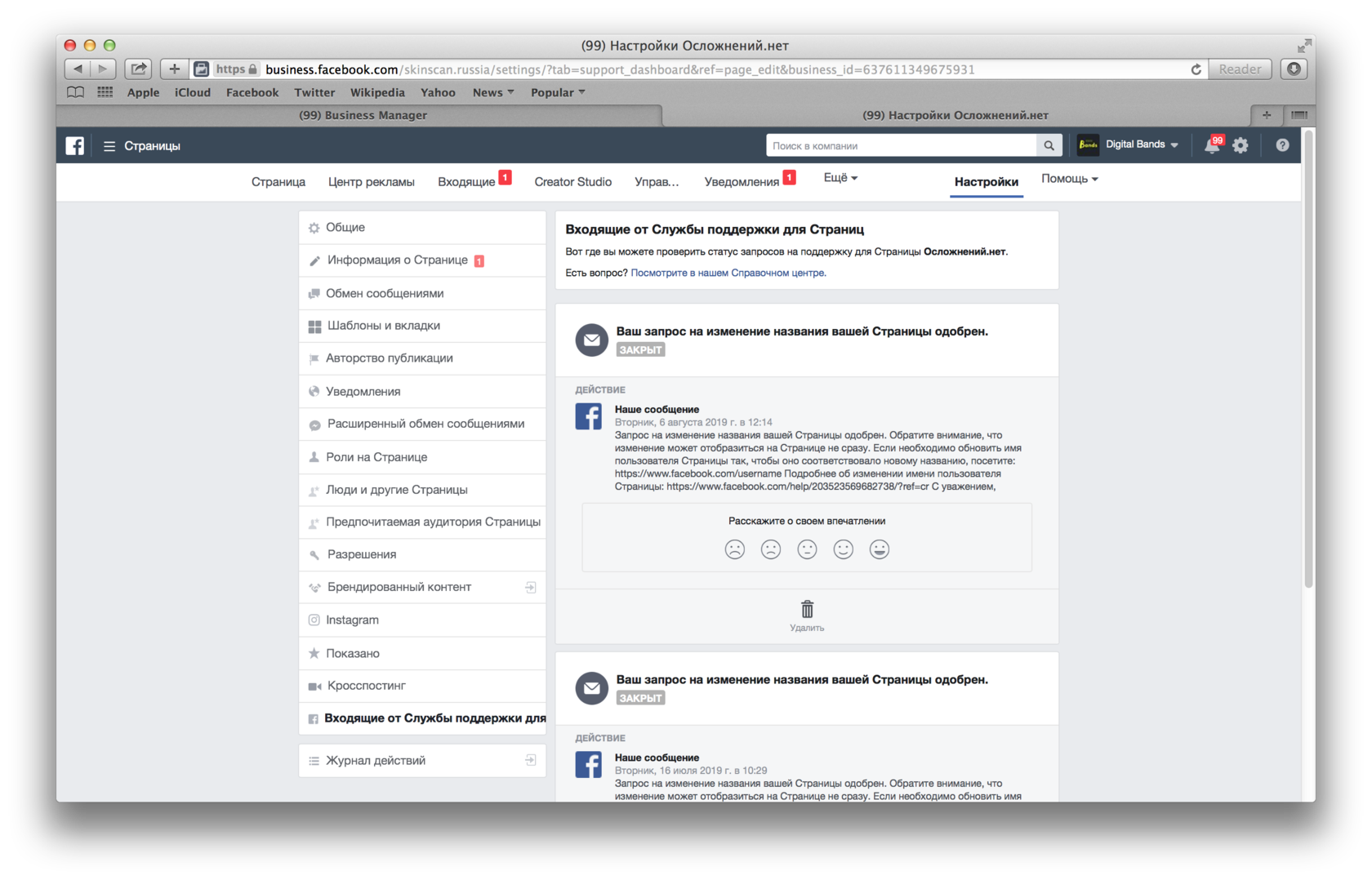Open the Разрешения settings section
This screenshot has width=1372, height=880.
click(x=422, y=554)
